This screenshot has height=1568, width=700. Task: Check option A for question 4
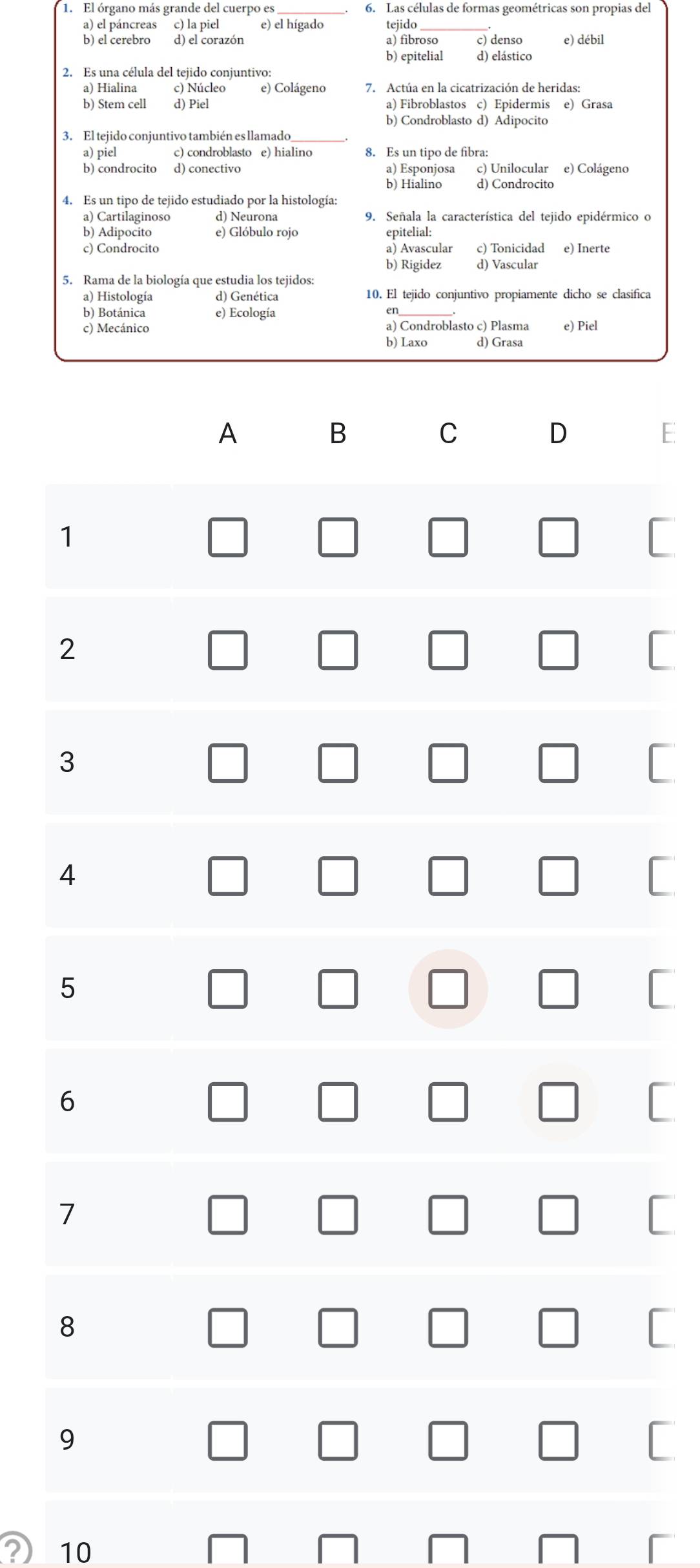[227, 876]
